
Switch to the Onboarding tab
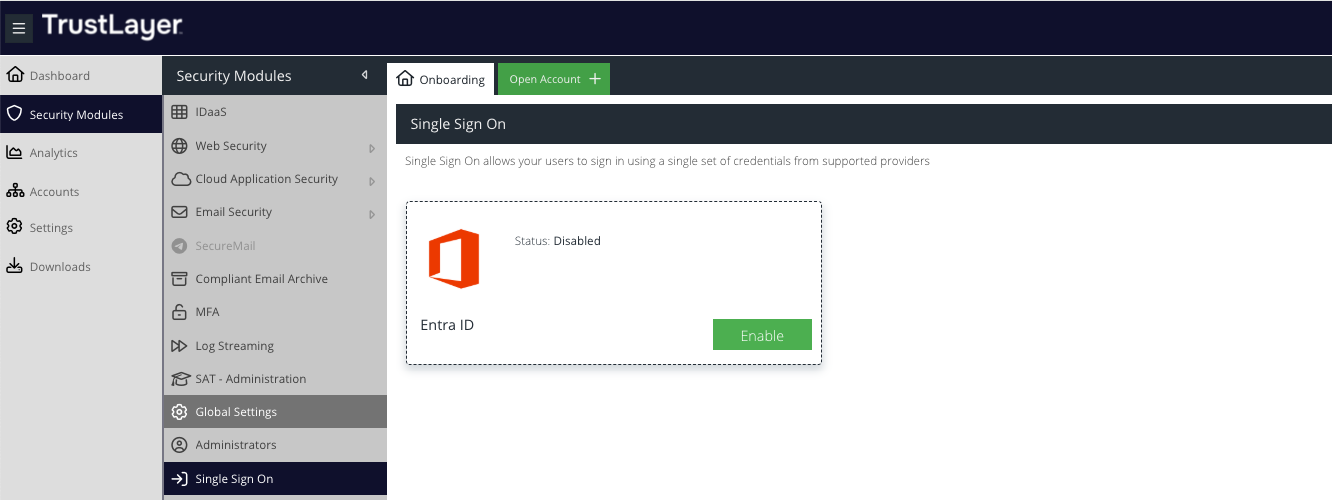[x=441, y=79]
